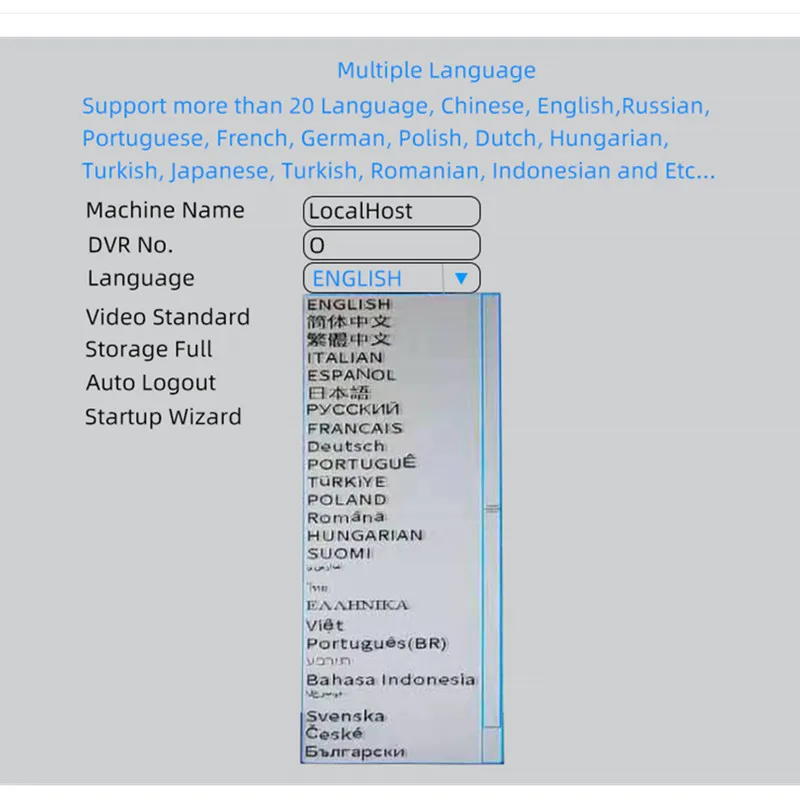Select Português(BR) language option
The image size is (800, 800).
click(377, 644)
